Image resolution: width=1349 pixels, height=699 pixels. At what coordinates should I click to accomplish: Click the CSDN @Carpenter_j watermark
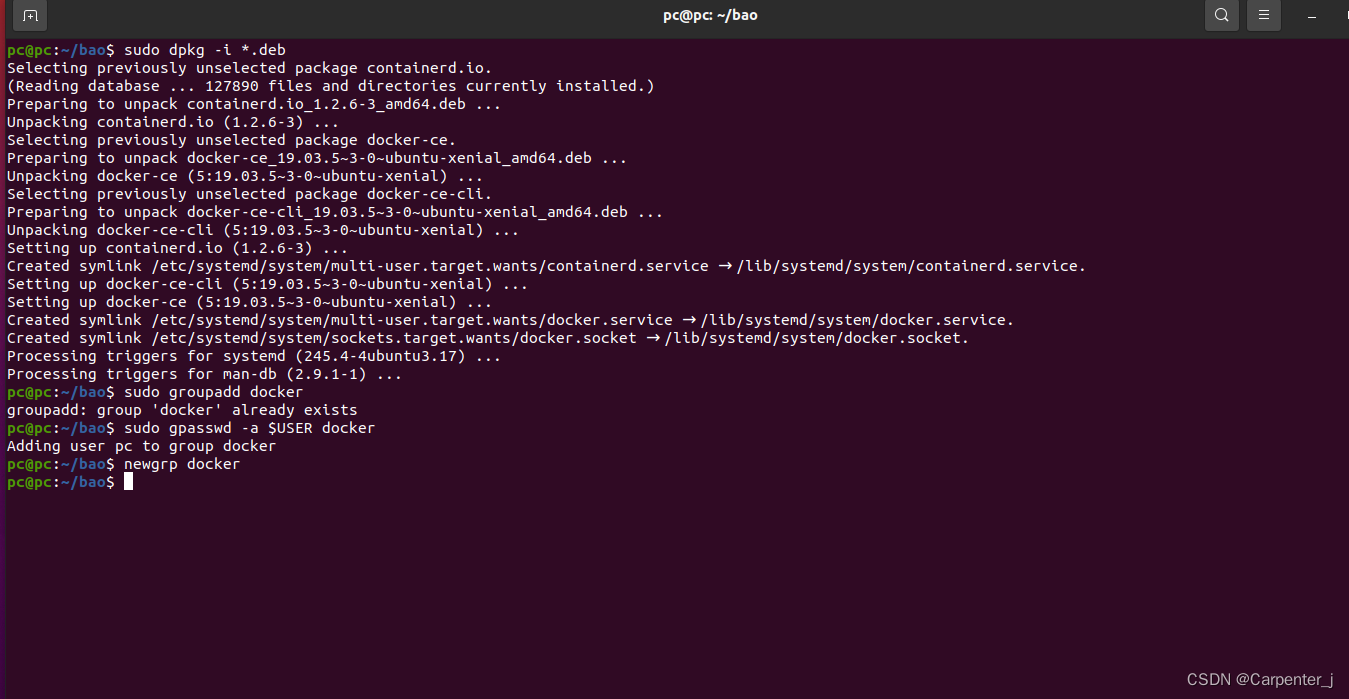pos(1262,679)
